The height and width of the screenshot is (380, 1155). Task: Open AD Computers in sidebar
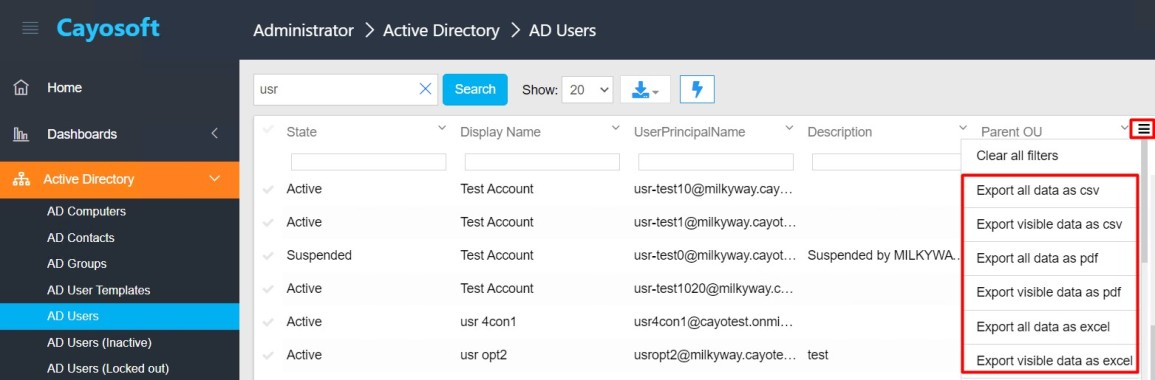86,211
